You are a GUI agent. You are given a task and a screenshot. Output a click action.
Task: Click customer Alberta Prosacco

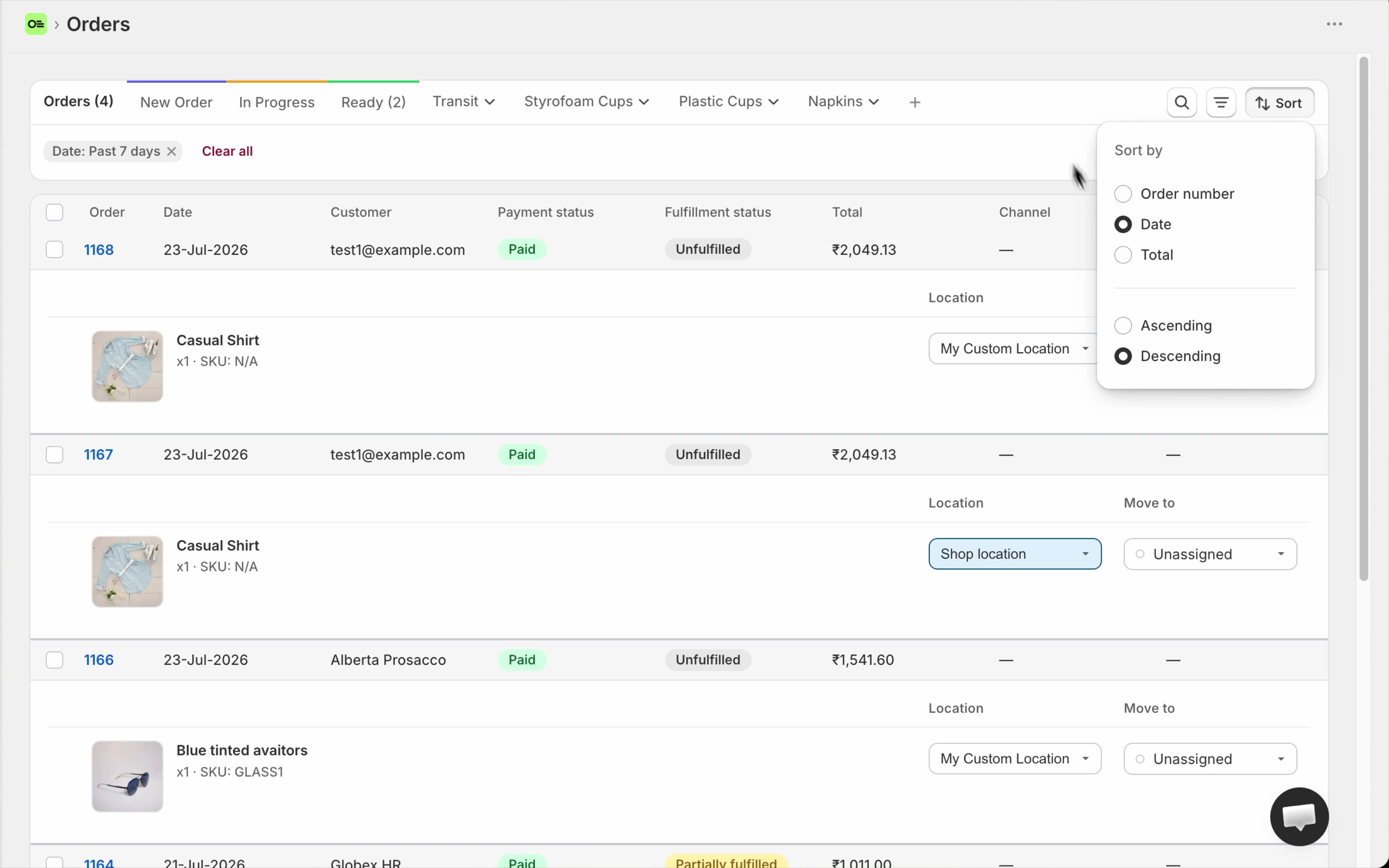click(388, 660)
